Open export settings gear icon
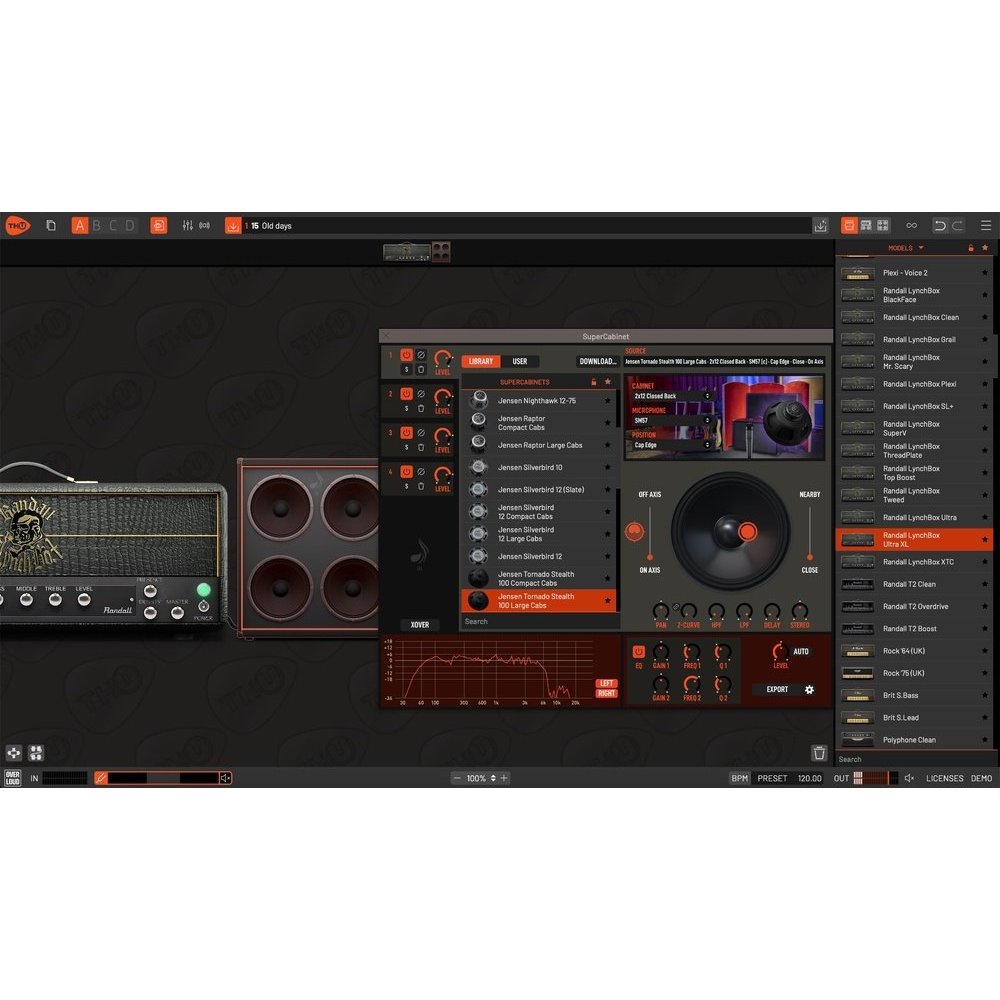Image resolution: width=1000 pixels, height=1000 pixels. [809, 689]
